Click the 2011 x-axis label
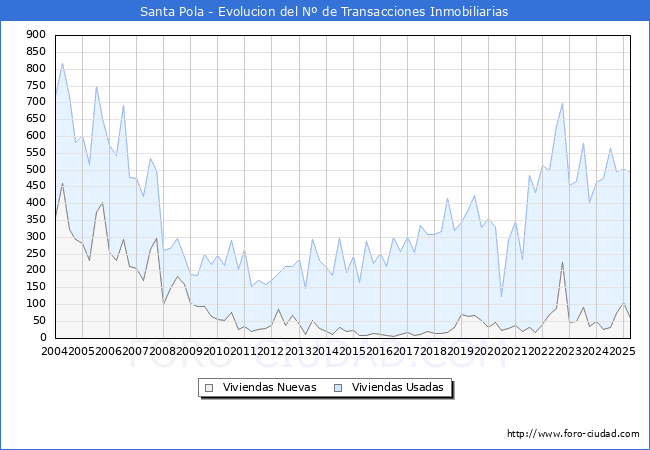The image size is (650, 450). click(x=244, y=351)
